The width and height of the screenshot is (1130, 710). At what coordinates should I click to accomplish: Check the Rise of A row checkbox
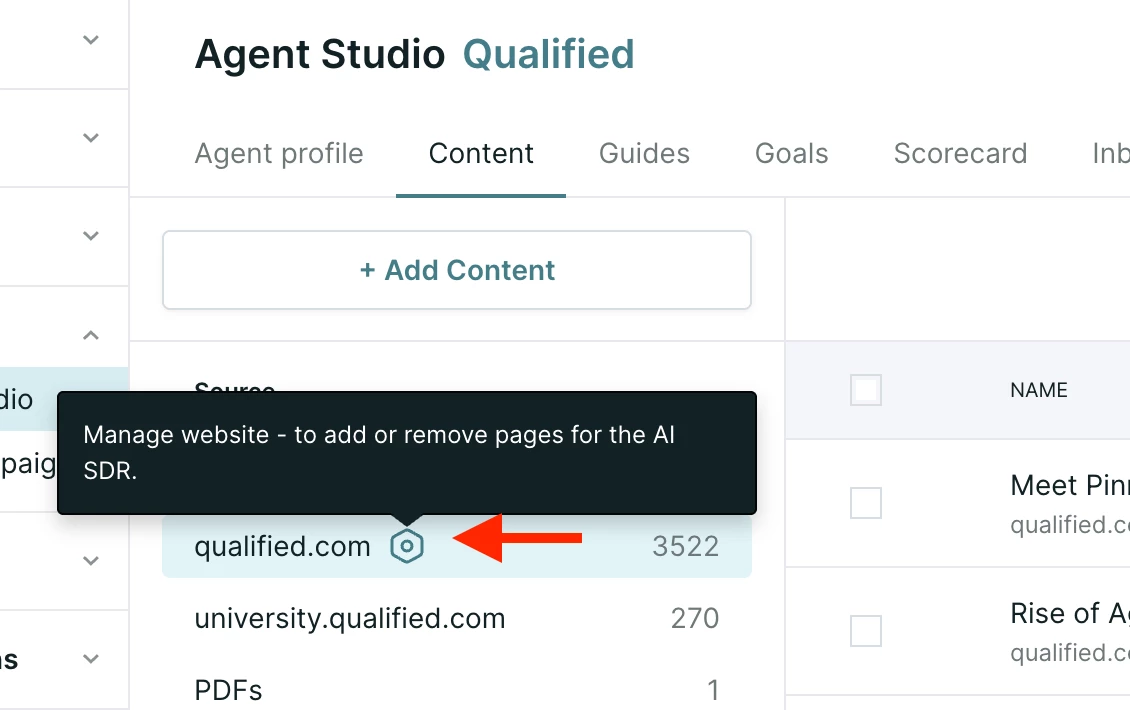[866, 631]
